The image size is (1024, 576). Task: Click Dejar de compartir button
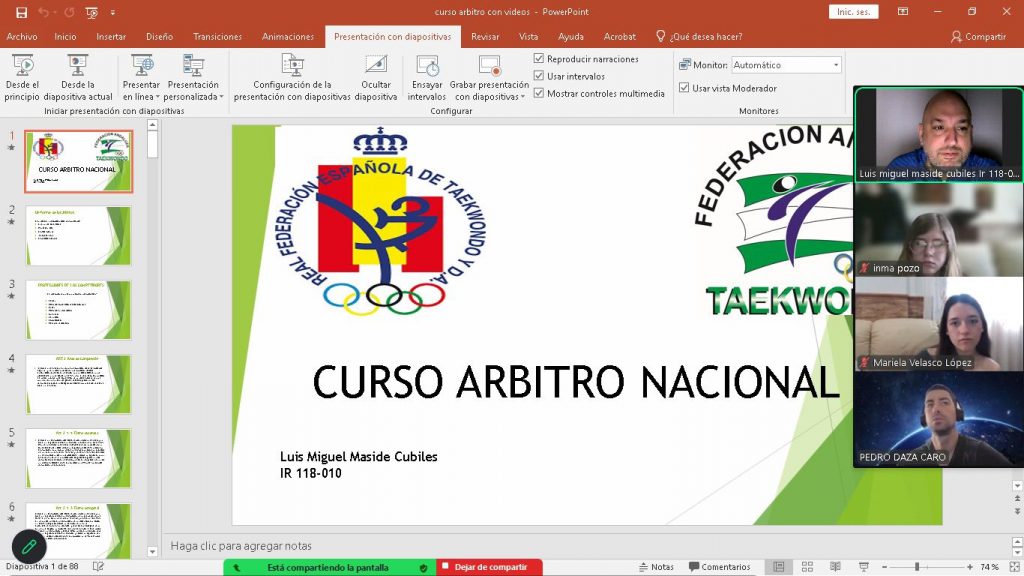click(490, 567)
